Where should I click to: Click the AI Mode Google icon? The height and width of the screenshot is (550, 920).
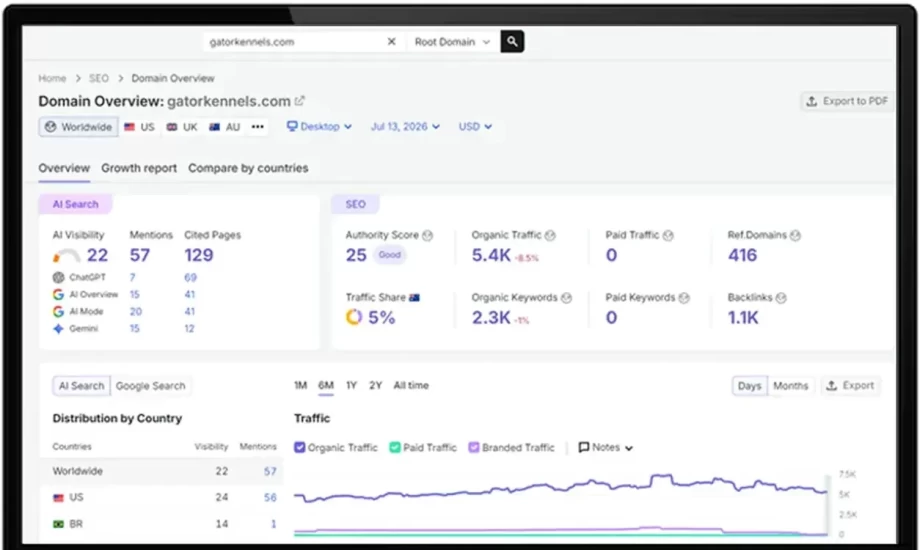(58, 311)
